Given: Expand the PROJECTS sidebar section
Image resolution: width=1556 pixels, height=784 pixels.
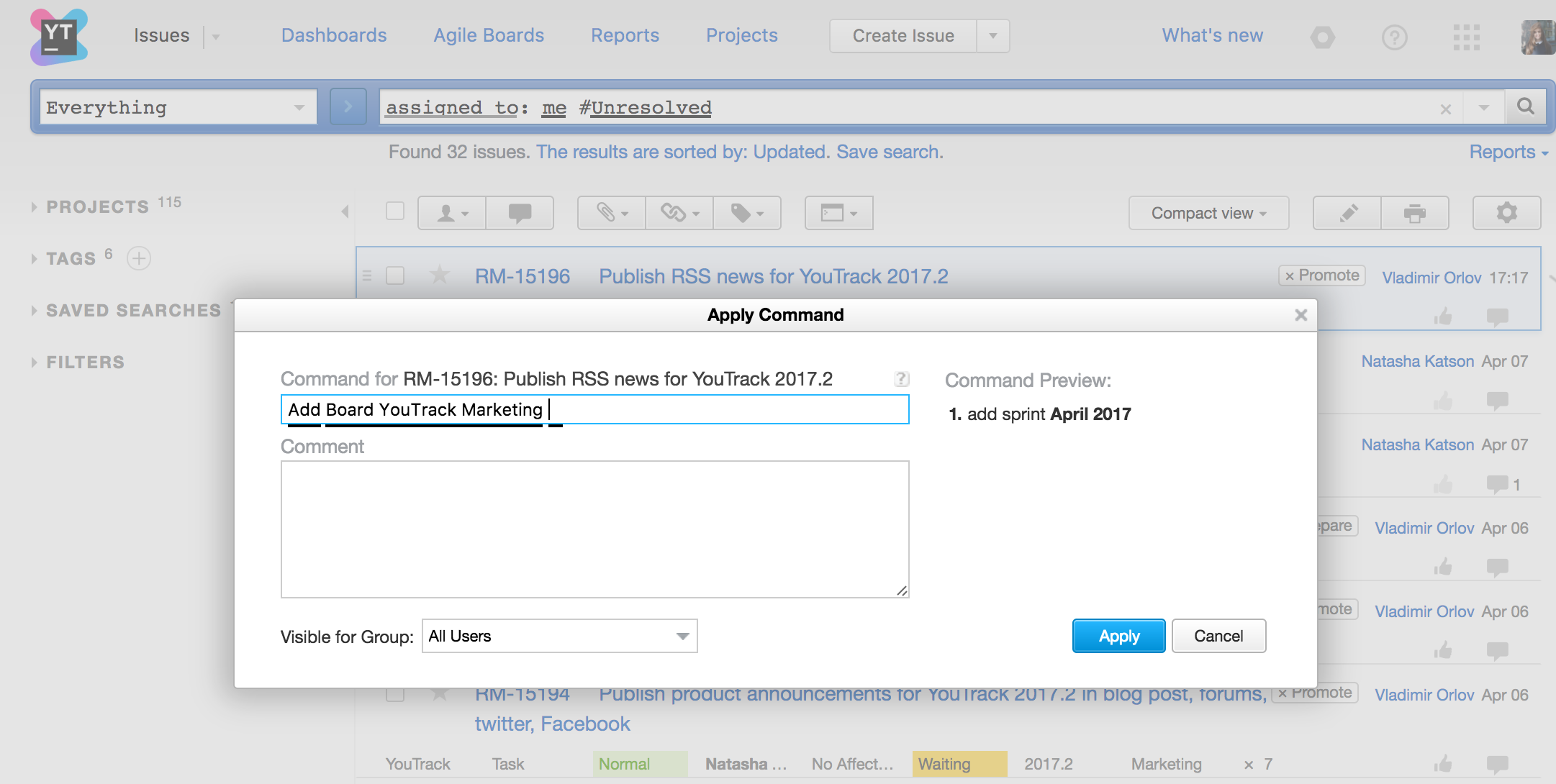Looking at the screenshot, I should click(x=97, y=207).
